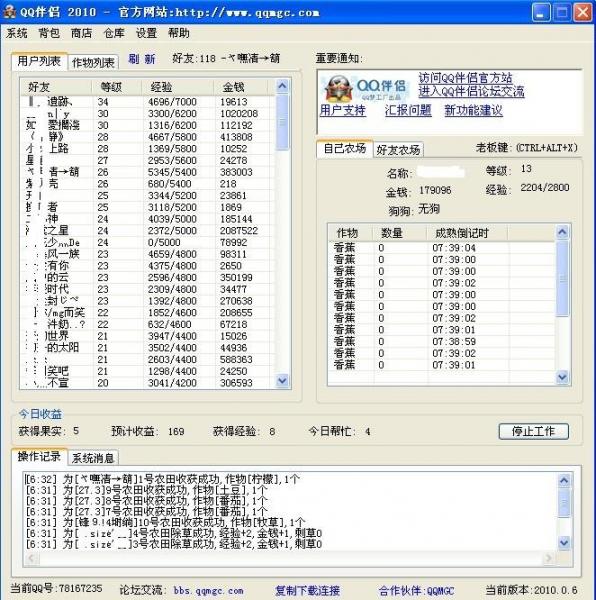This screenshot has width=596, height=600.
Task: Switch to the 操作记录 tab
Action: pos(39,457)
